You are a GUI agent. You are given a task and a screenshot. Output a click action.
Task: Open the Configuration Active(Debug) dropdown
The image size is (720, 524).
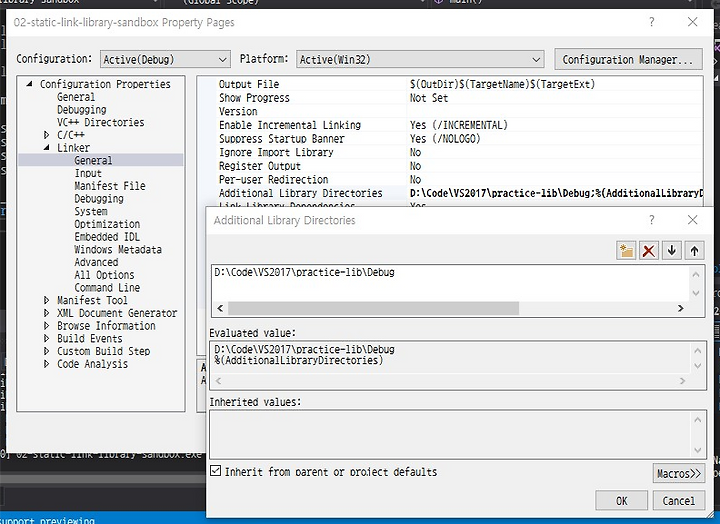click(x=165, y=60)
